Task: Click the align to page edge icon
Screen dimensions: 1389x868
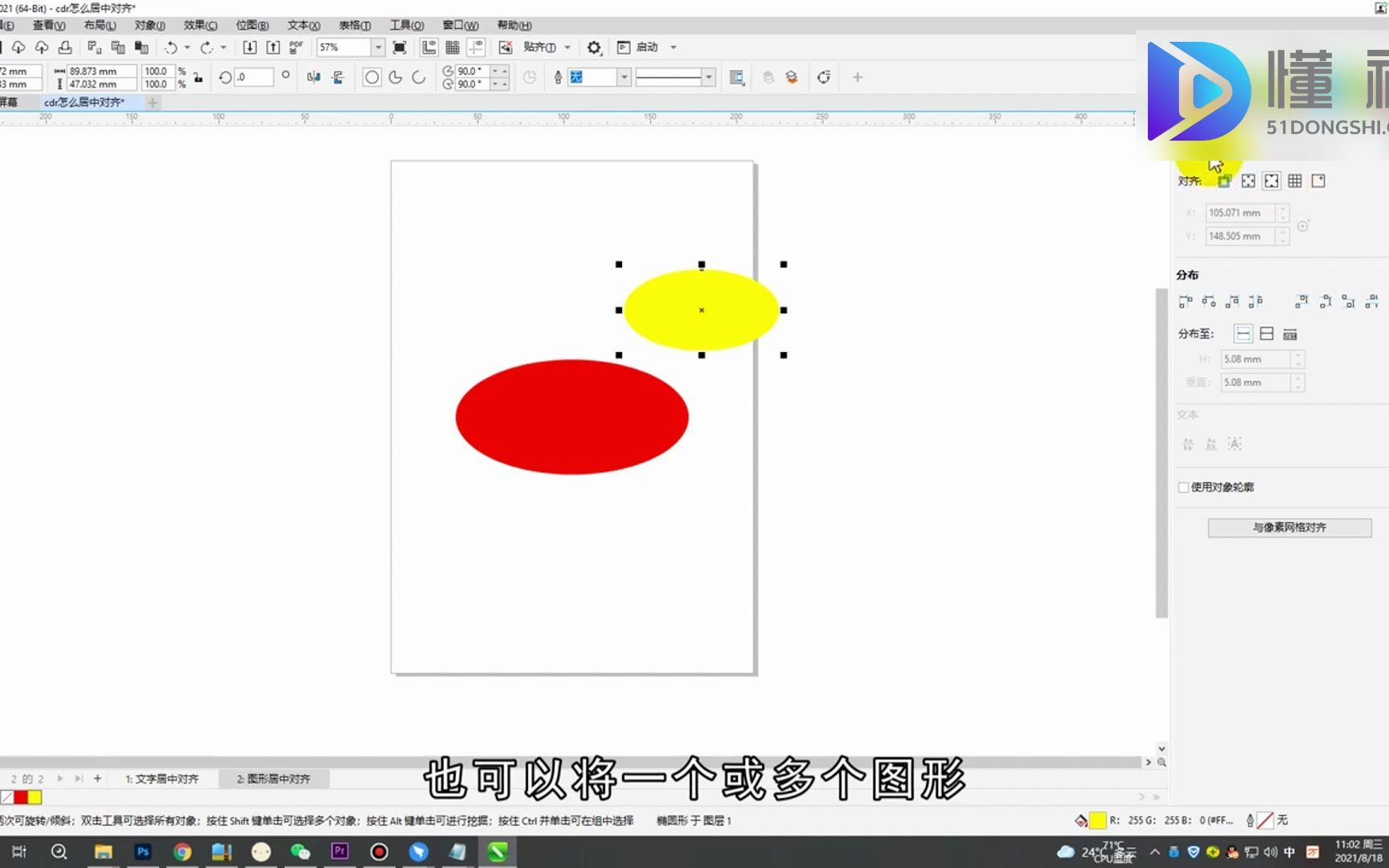Action: pos(1248,182)
